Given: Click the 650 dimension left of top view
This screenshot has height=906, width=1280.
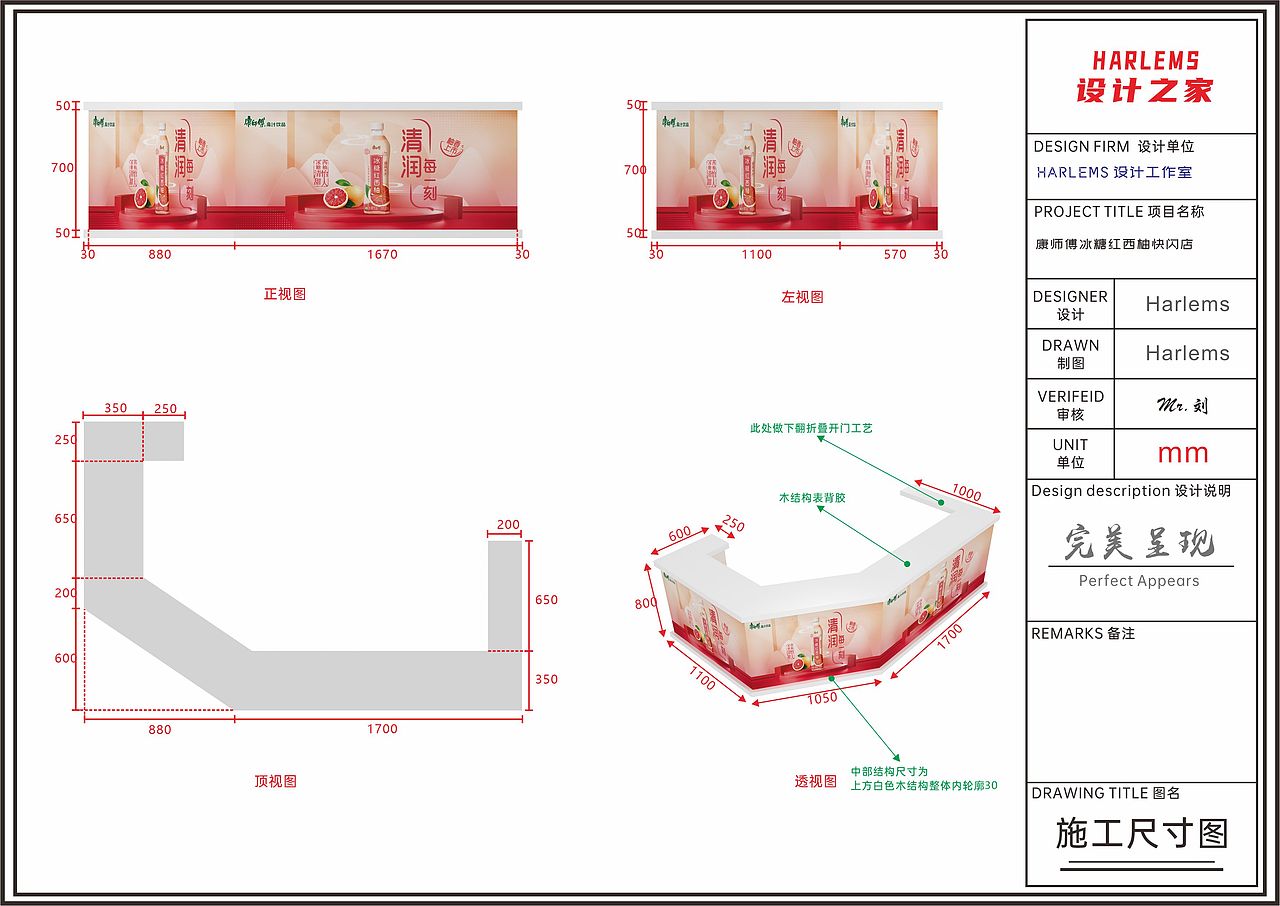Looking at the screenshot, I should pyautogui.click(x=65, y=519).
